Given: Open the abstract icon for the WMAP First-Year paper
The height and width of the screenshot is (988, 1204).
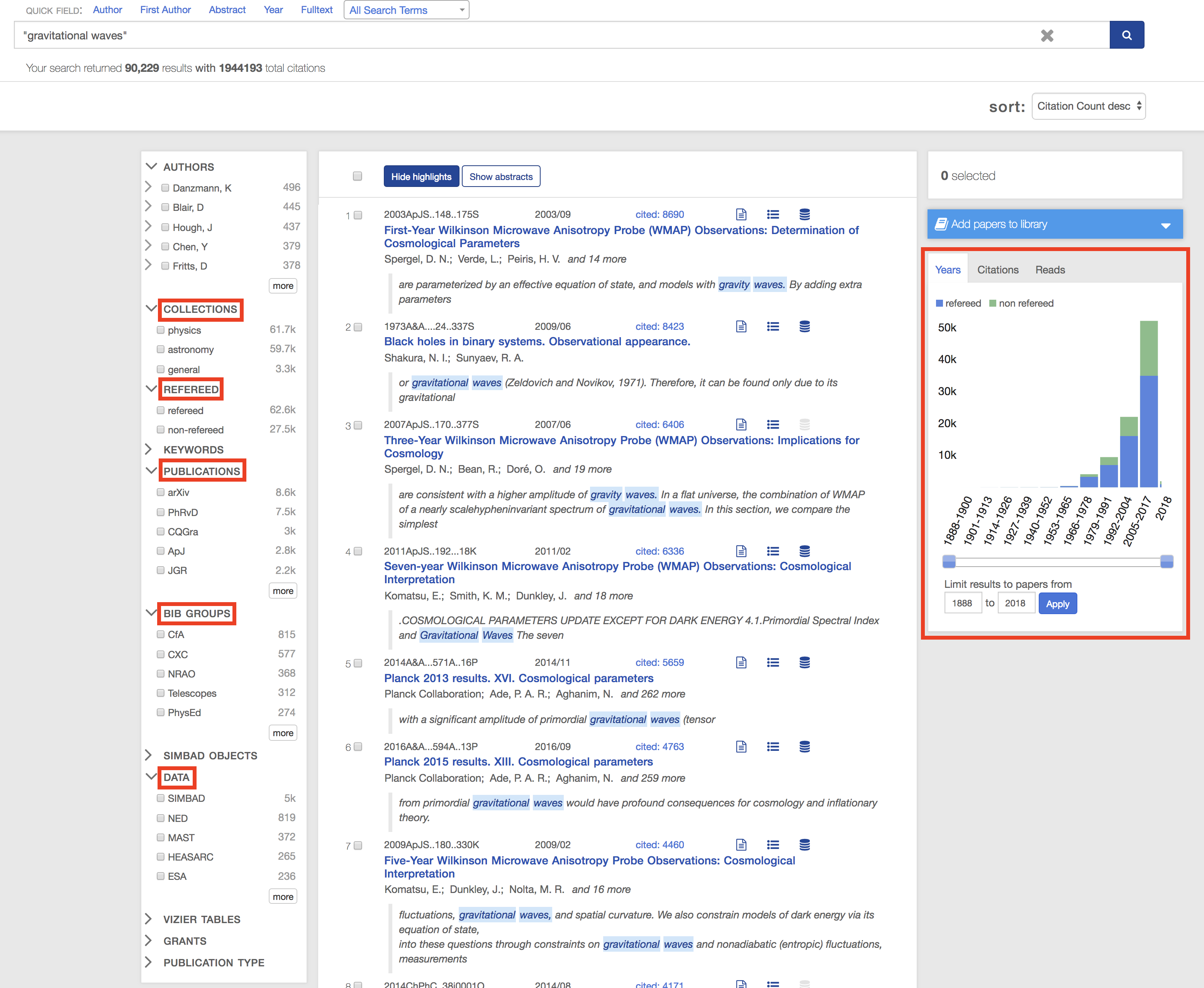Looking at the screenshot, I should tap(741, 214).
